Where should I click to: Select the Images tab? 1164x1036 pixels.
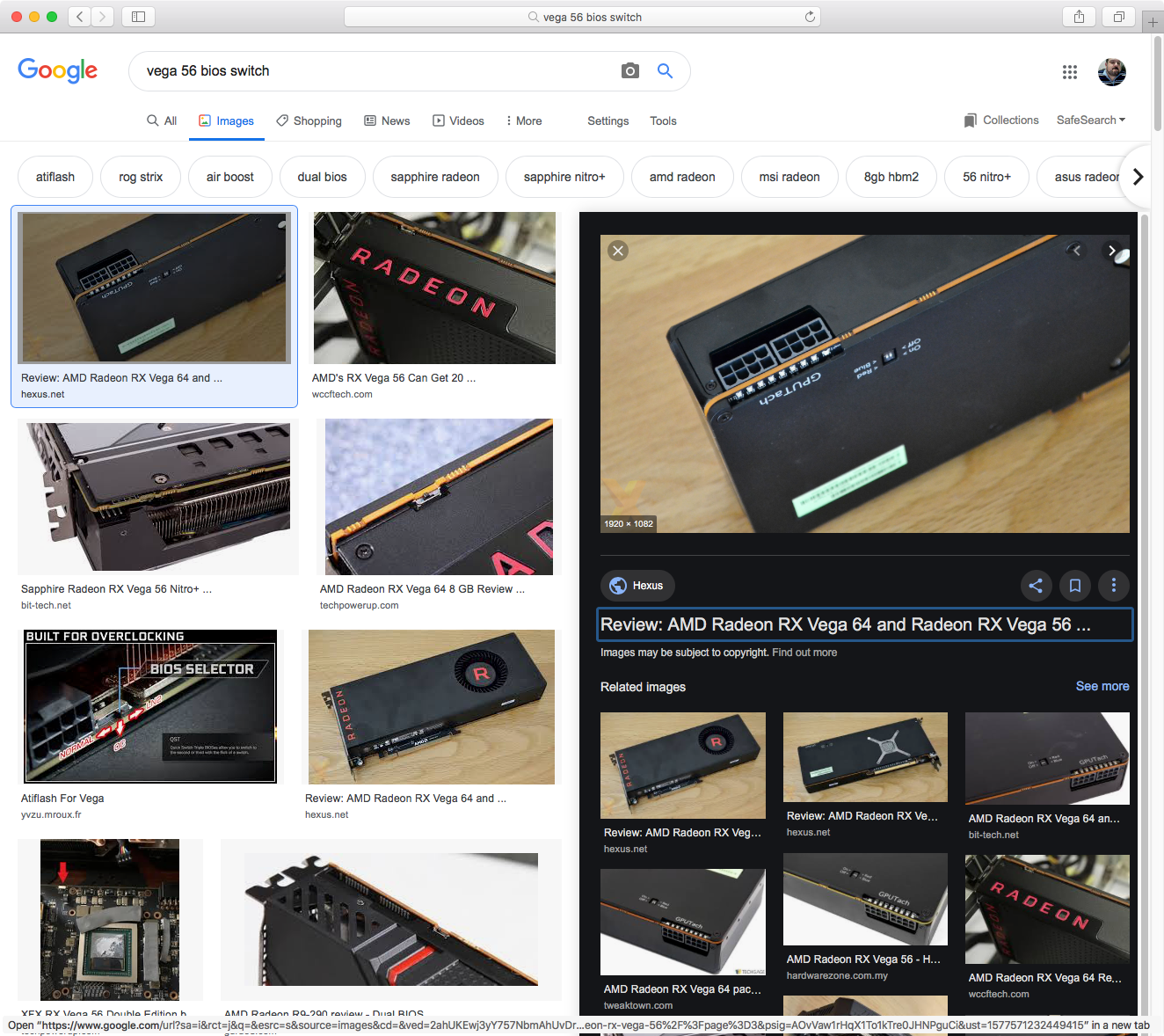(226, 121)
